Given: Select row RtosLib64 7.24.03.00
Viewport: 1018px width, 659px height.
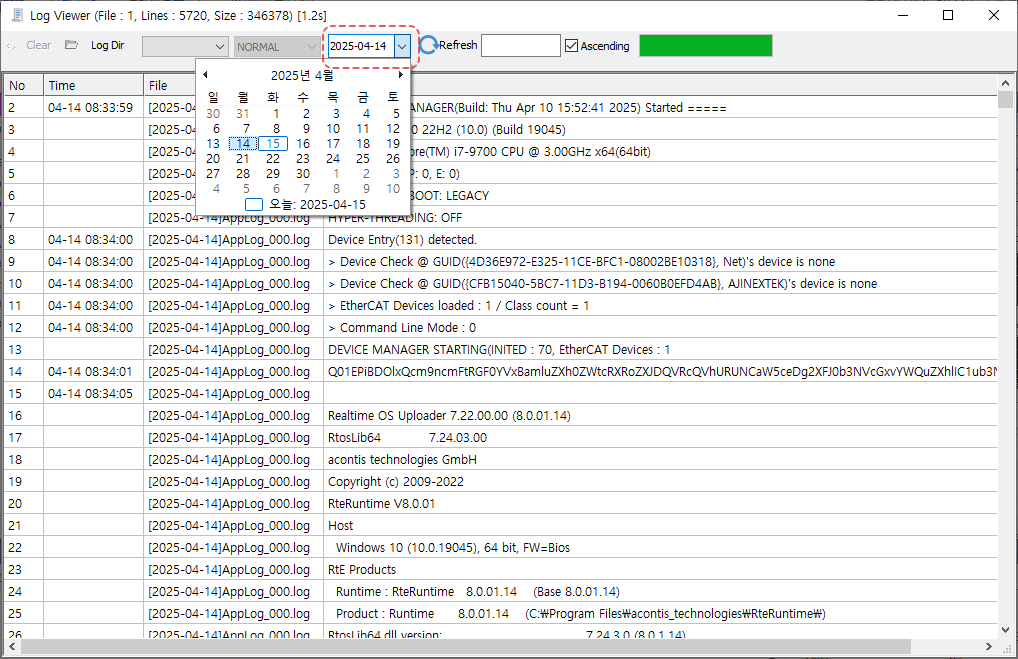Looking at the screenshot, I should point(501,438).
